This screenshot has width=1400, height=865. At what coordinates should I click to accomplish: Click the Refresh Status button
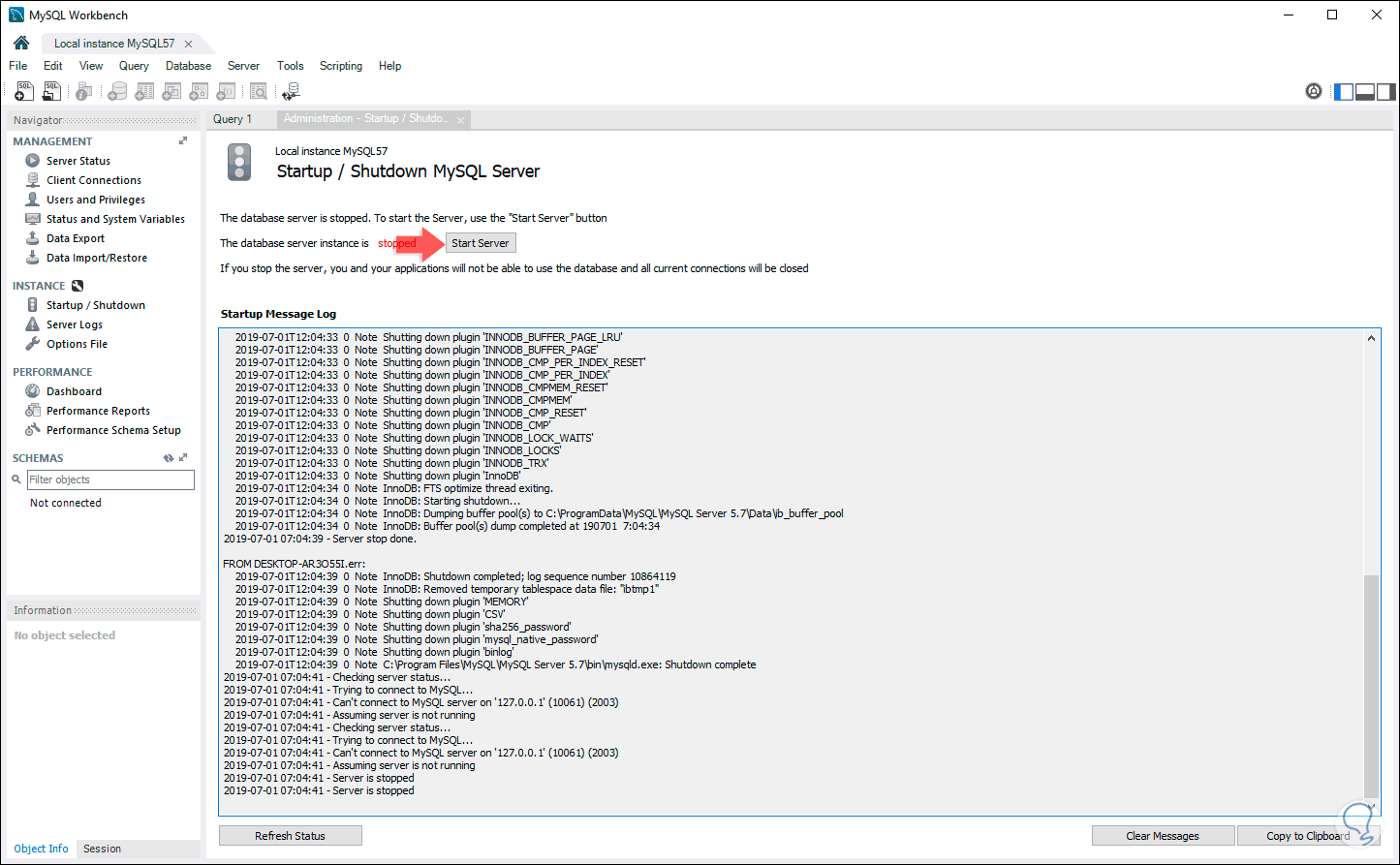coord(291,836)
